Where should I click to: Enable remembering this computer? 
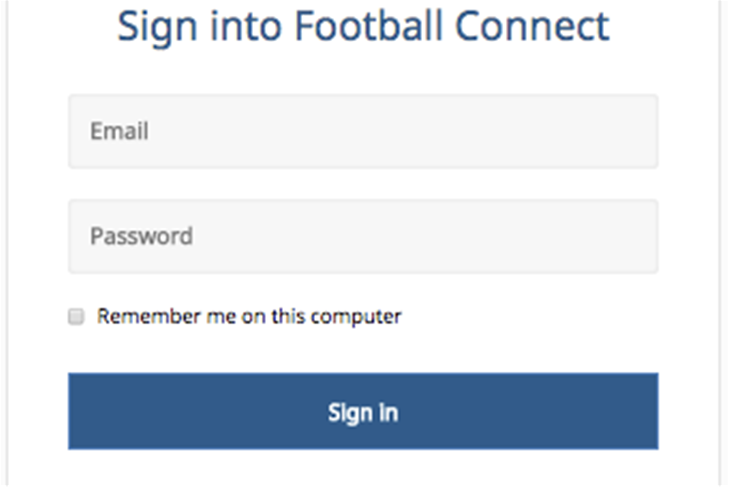click(75, 317)
